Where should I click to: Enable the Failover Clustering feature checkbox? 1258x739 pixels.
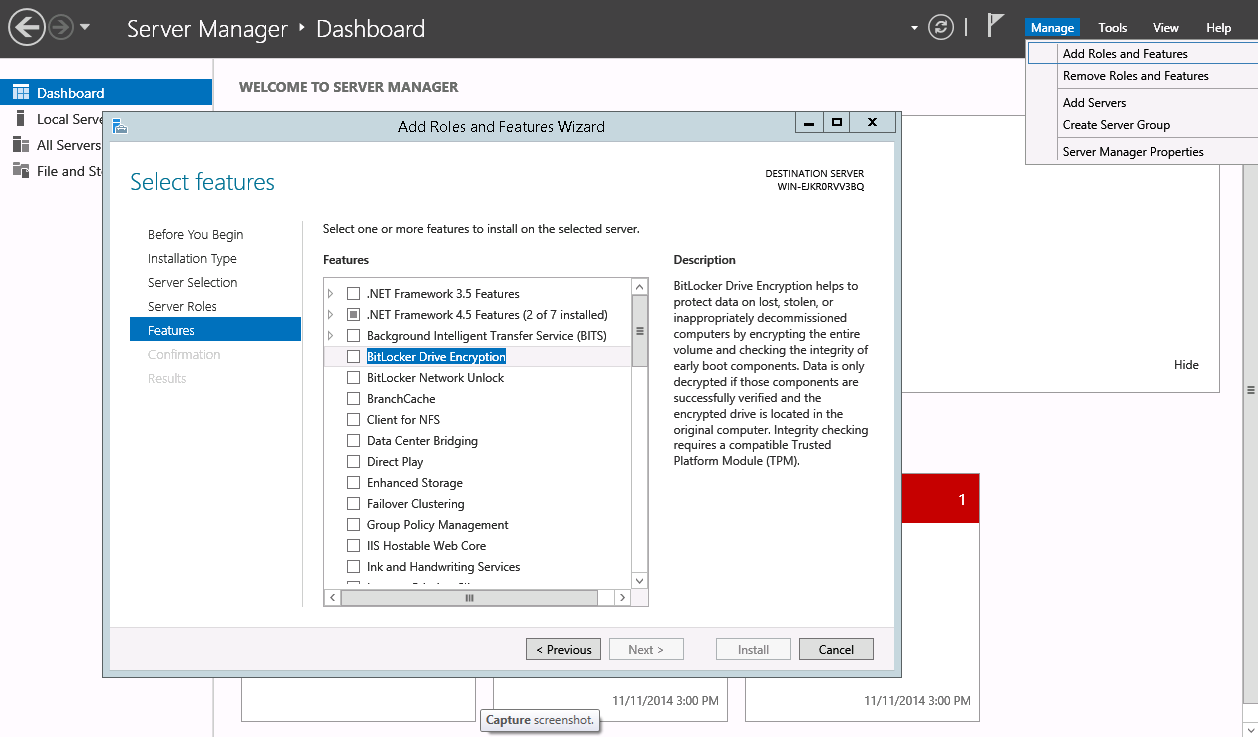coord(353,504)
